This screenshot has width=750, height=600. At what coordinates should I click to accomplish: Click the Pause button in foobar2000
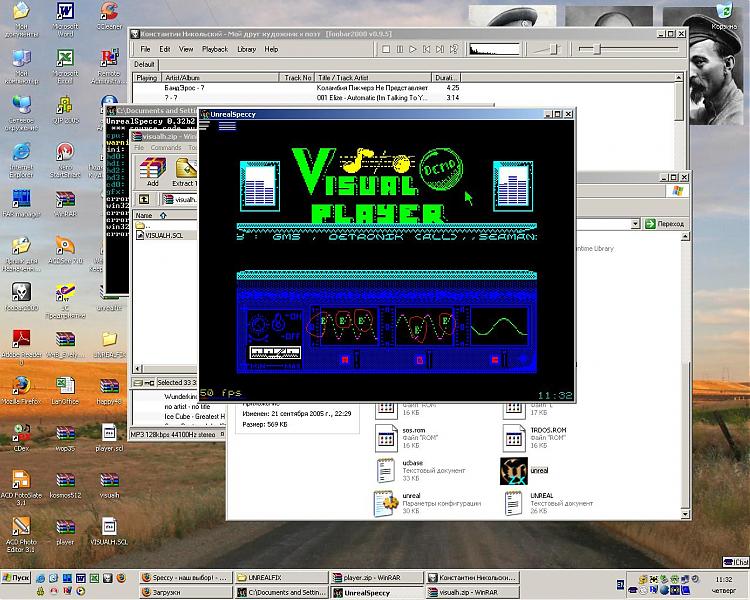click(x=399, y=49)
